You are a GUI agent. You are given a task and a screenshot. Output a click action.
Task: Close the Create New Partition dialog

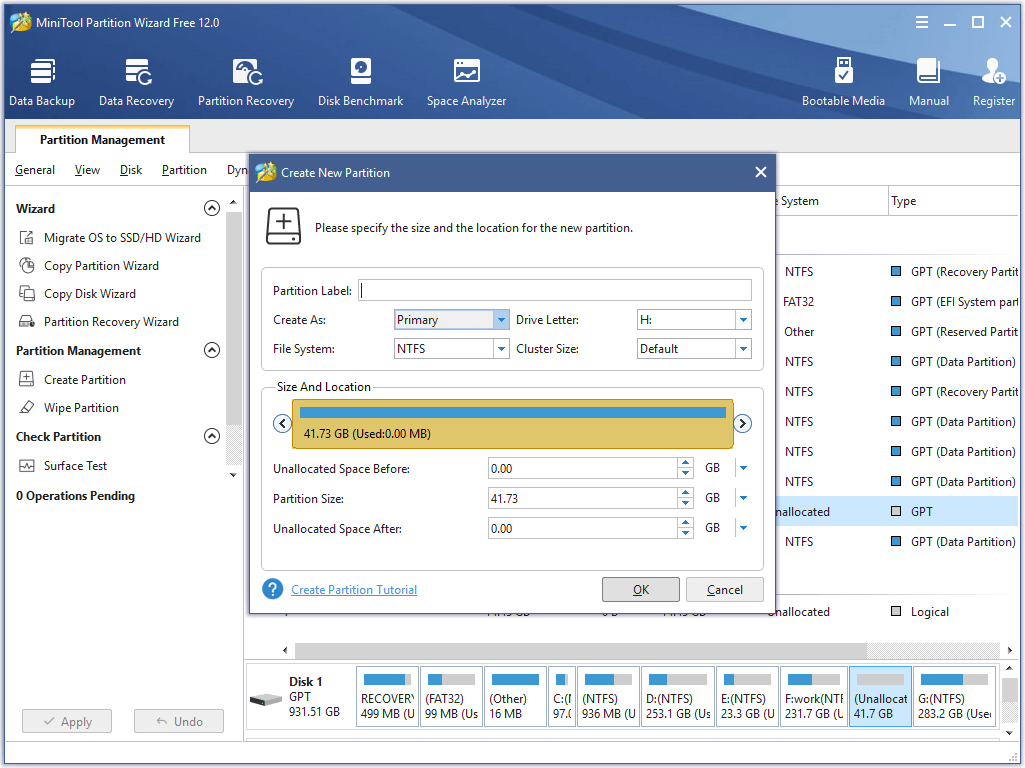tap(760, 172)
